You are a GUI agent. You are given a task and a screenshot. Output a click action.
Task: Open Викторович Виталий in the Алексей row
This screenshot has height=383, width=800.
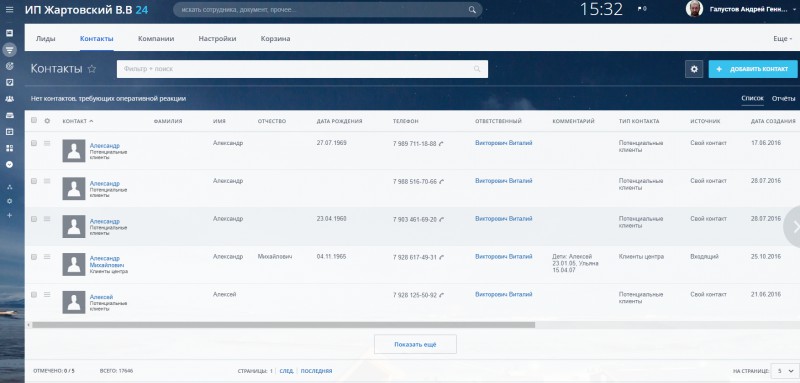[x=504, y=294]
